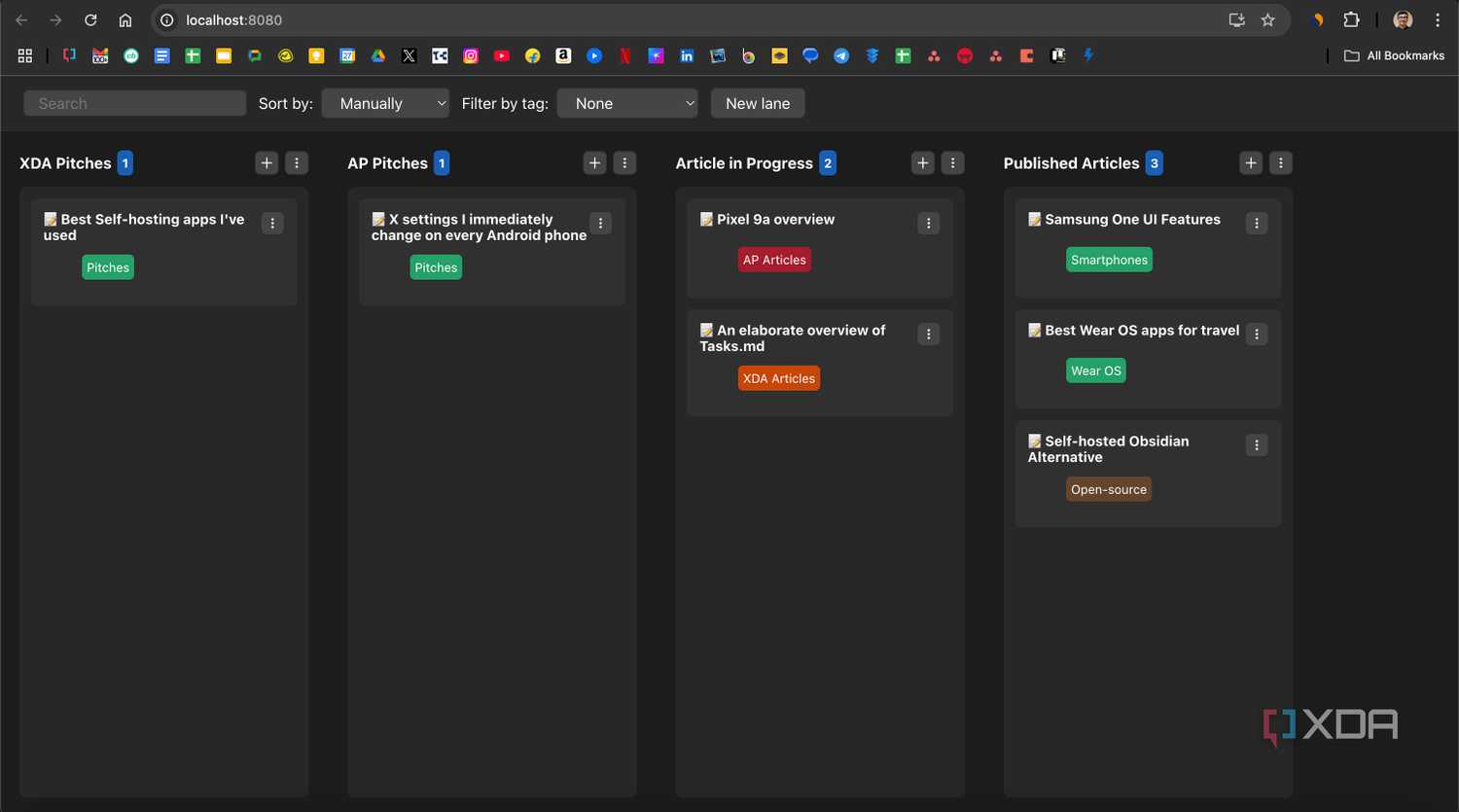Add a card to Article in Progress lane

[923, 163]
